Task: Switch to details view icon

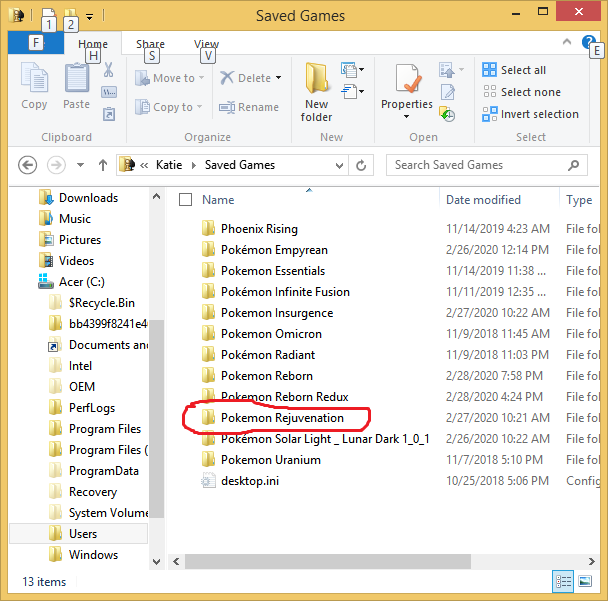Action: 563,582
